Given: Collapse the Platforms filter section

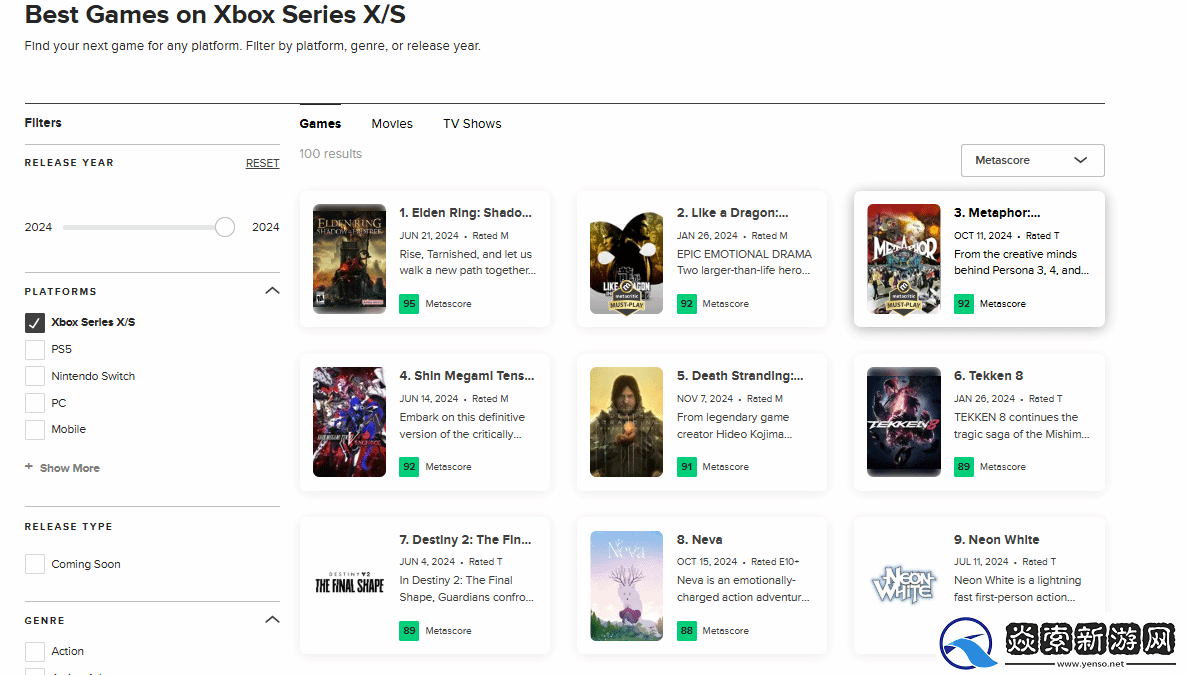Looking at the screenshot, I should click(272, 291).
